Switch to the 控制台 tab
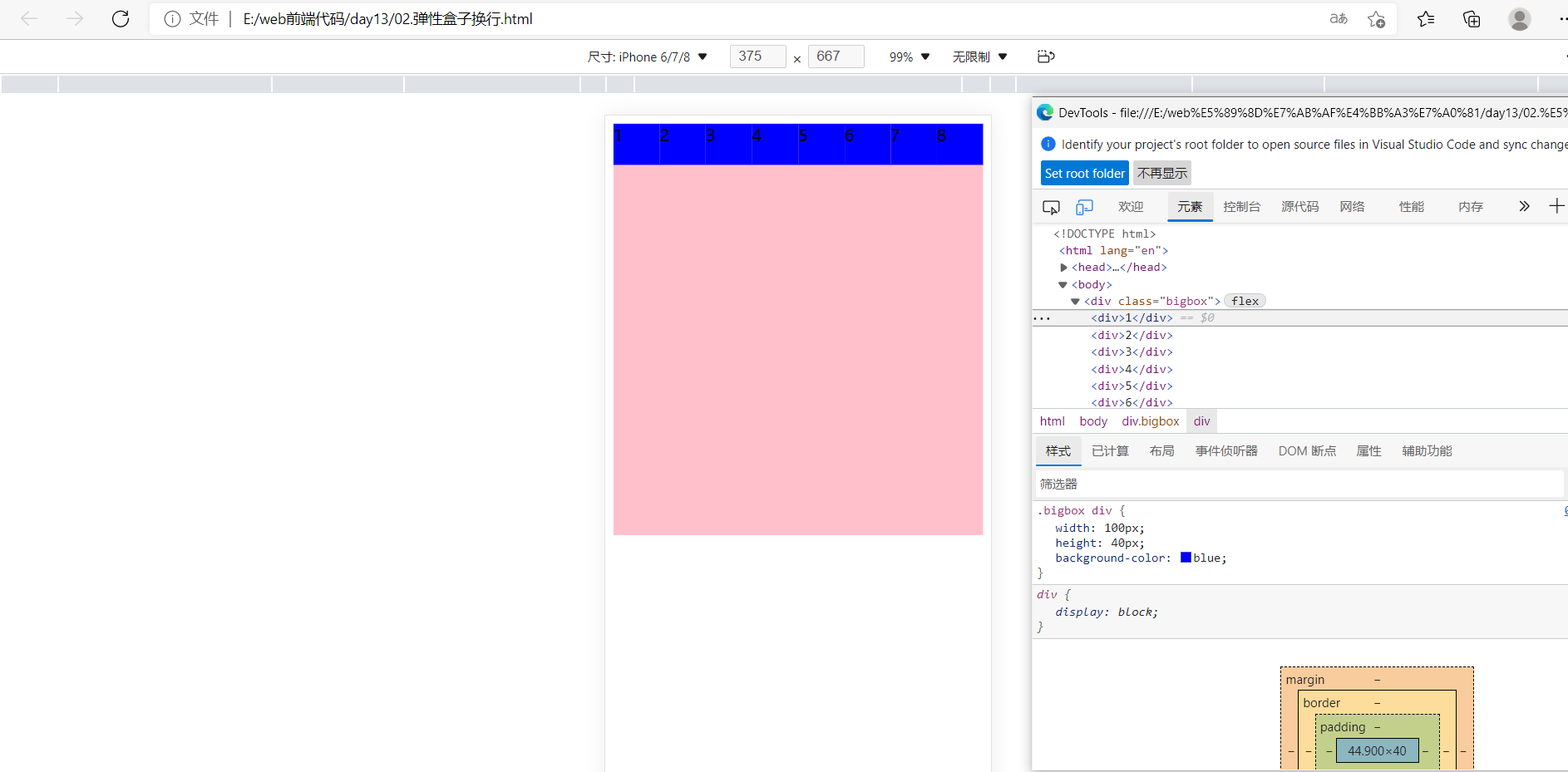 (x=1241, y=207)
